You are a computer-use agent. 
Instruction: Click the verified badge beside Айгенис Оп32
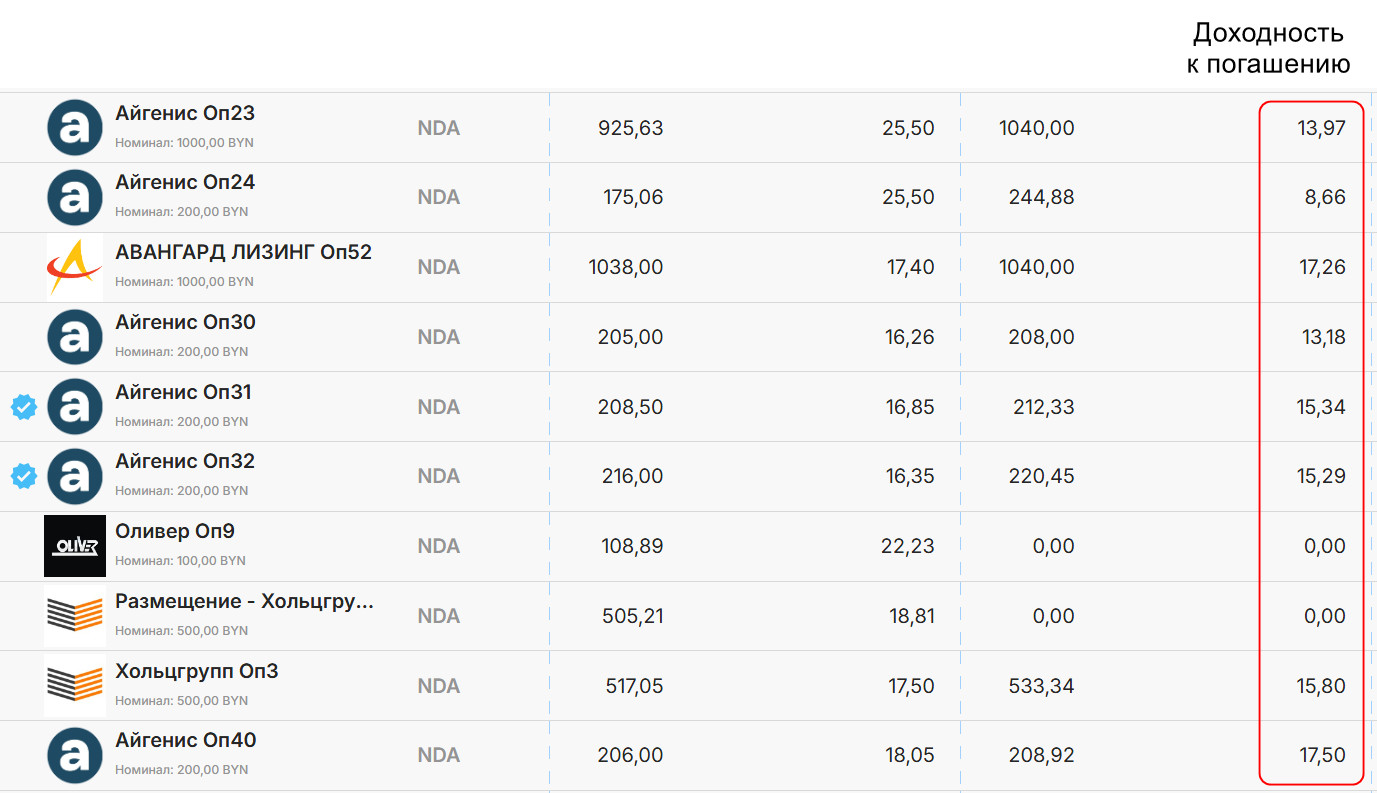tap(24, 477)
